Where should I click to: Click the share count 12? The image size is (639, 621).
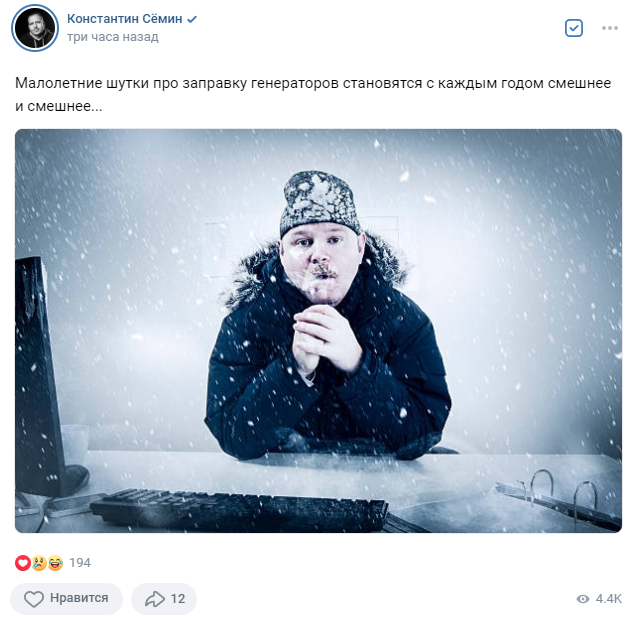click(x=178, y=599)
